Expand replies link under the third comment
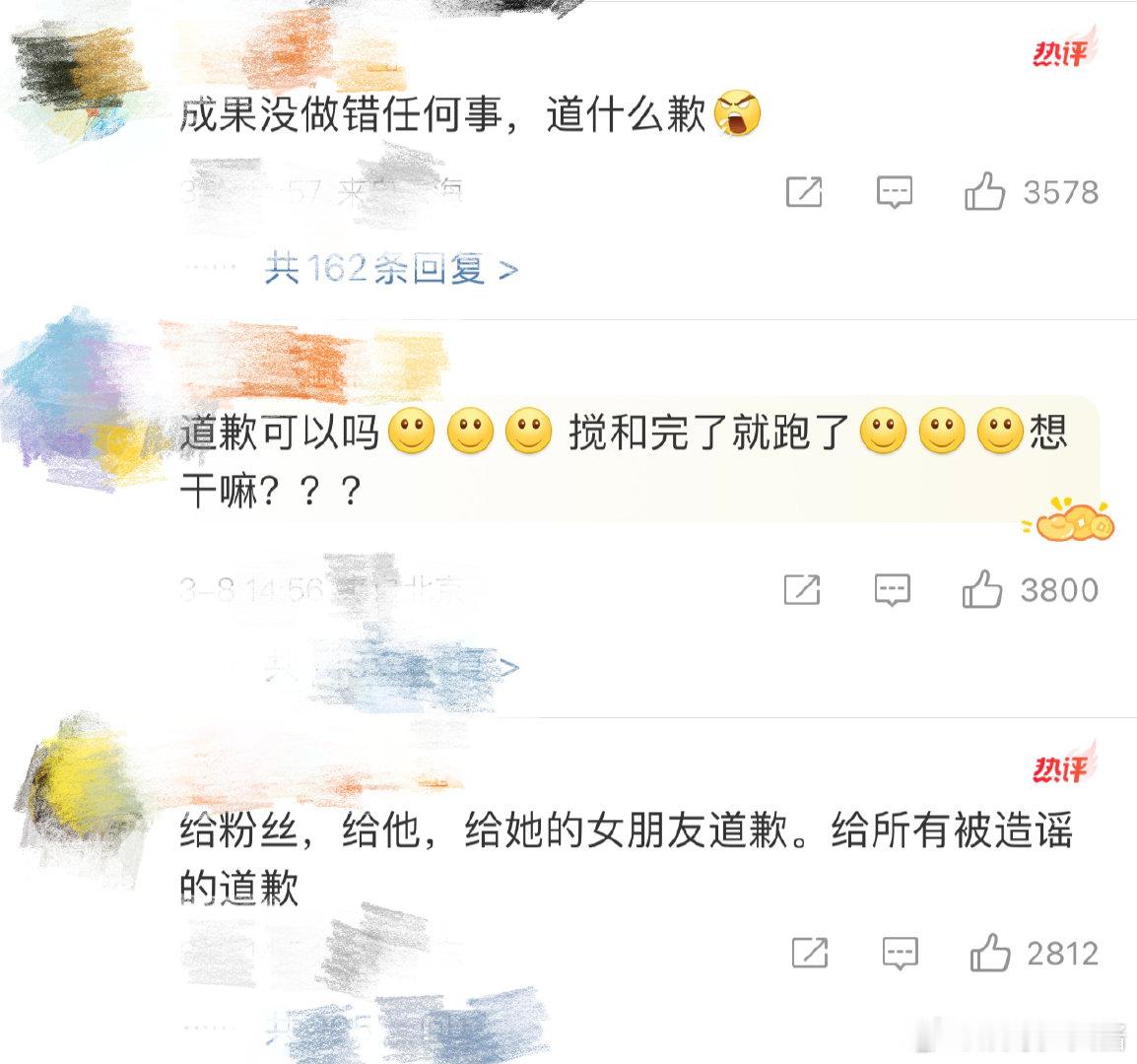Screen dimensions: 1137x1064 point(391,1029)
